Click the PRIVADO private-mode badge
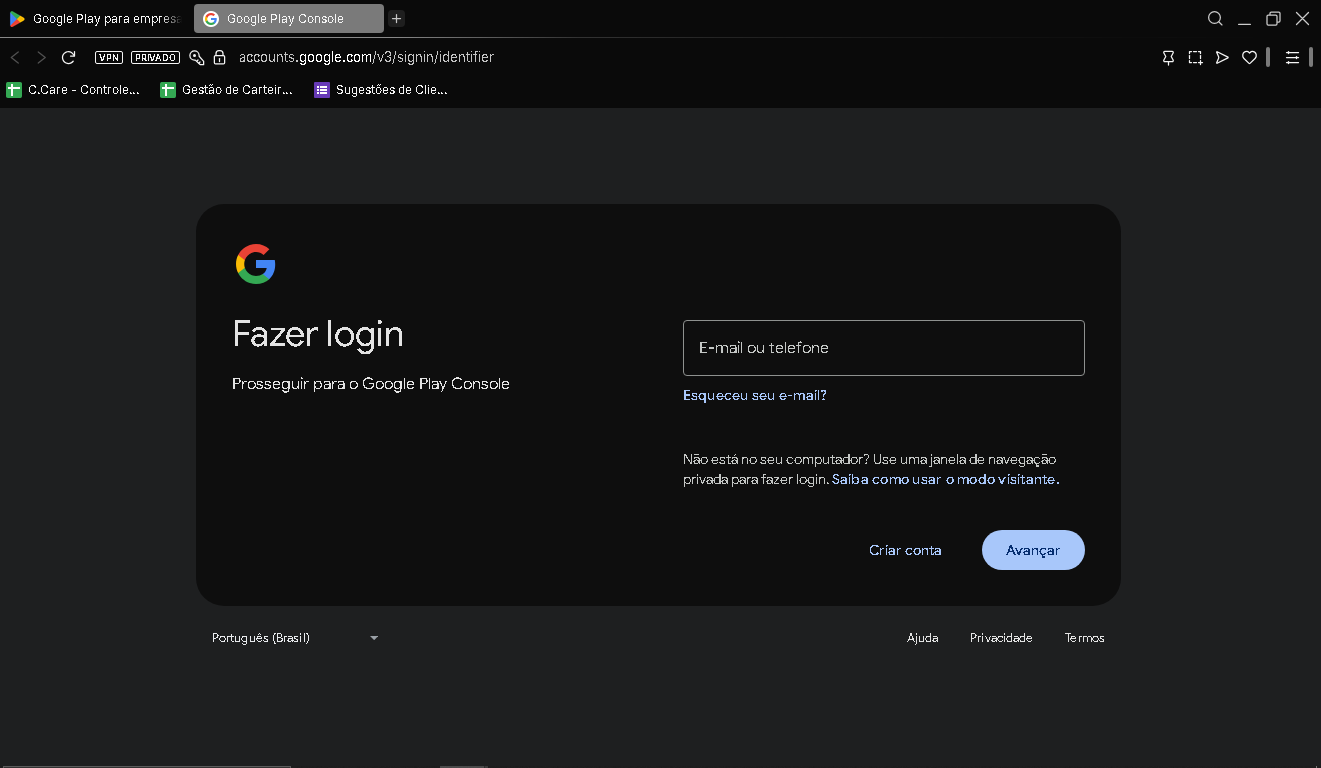The width and height of the screenshot is (1321, 768). (155, 58)
